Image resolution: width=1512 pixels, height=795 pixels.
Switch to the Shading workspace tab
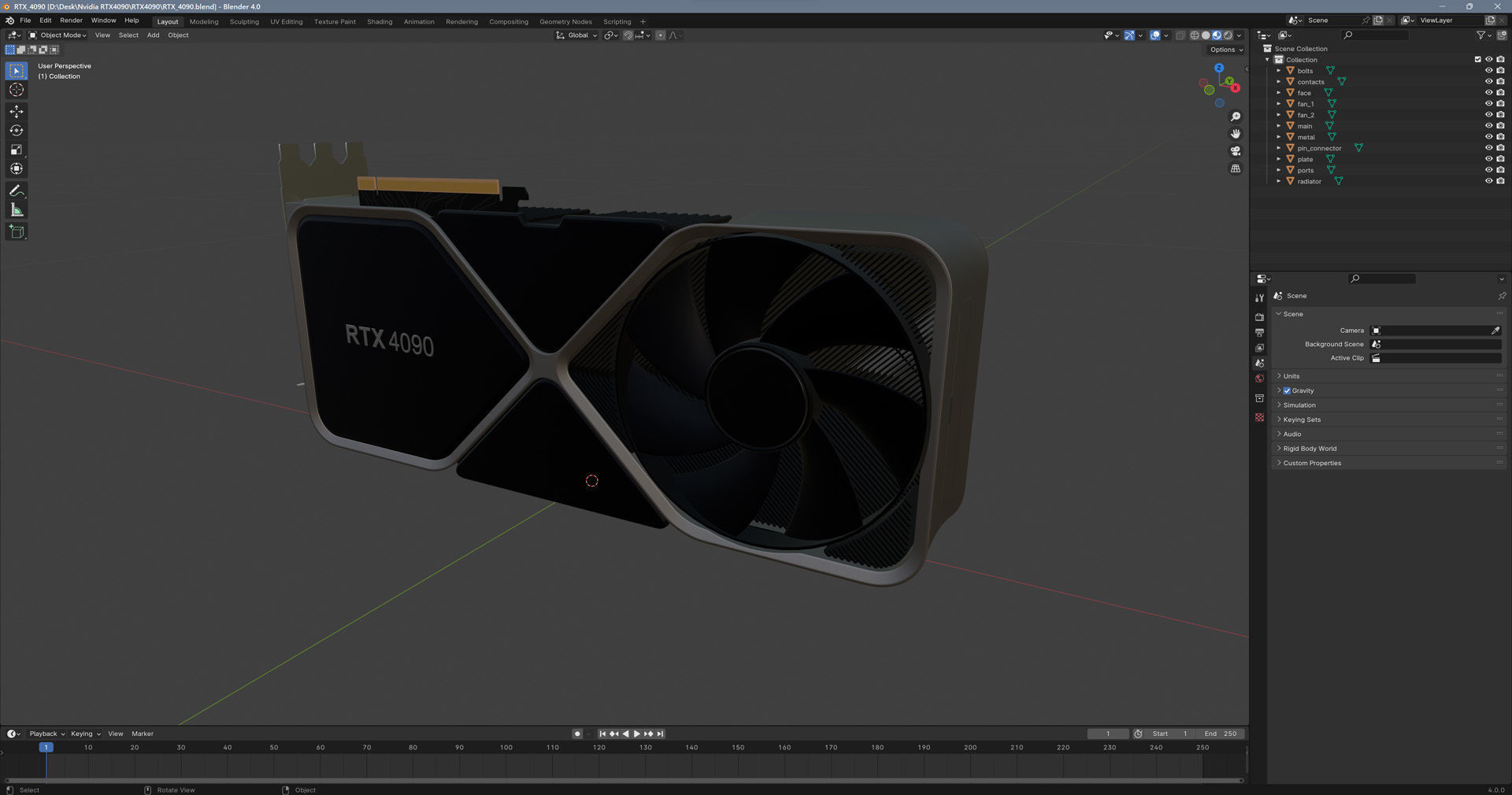click(380, 22)
